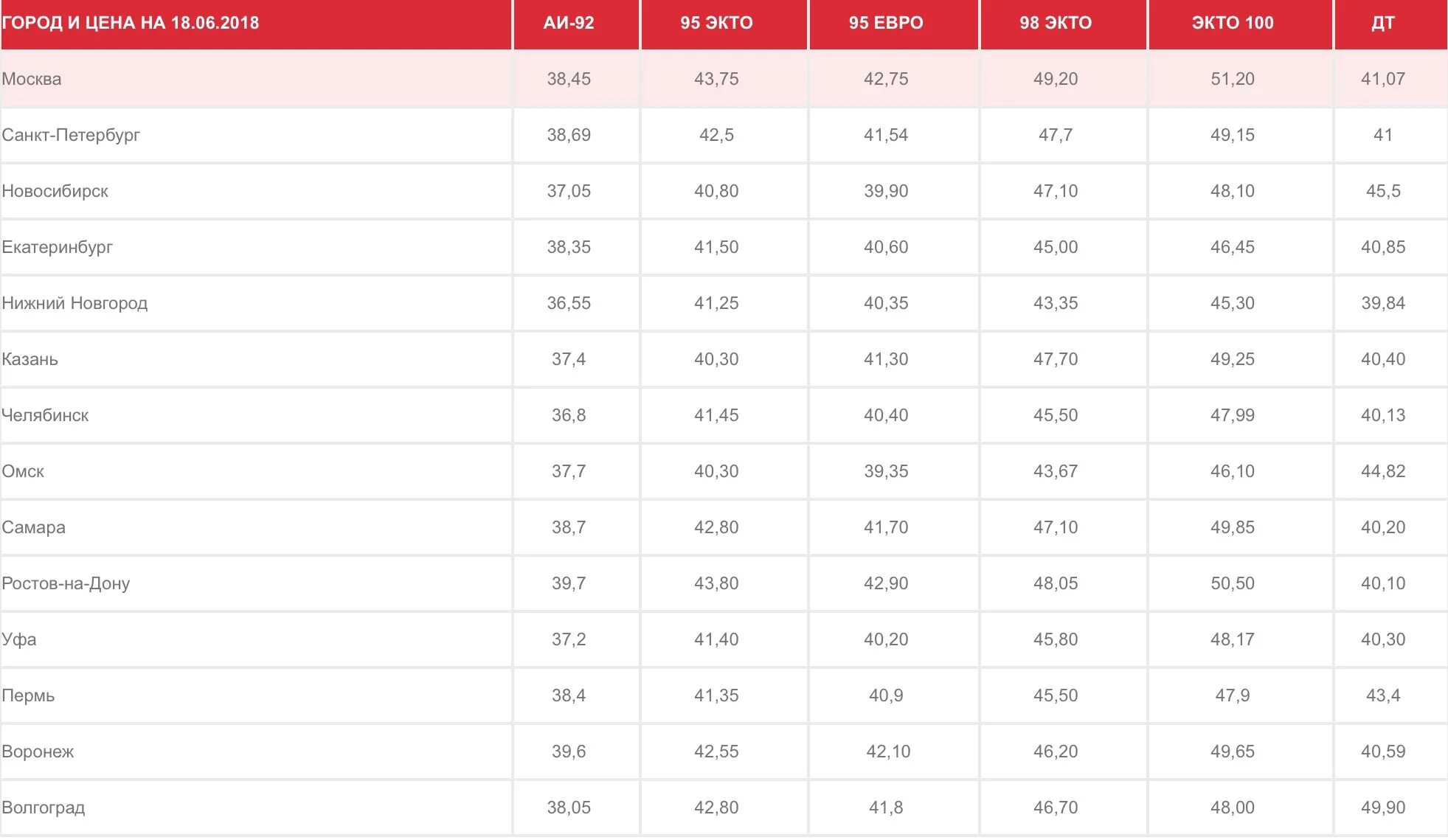The height and width of the screenshot is (840, 1448).
Task: Click the 'Город и цена' header cell
Action: tap(131, 23)
